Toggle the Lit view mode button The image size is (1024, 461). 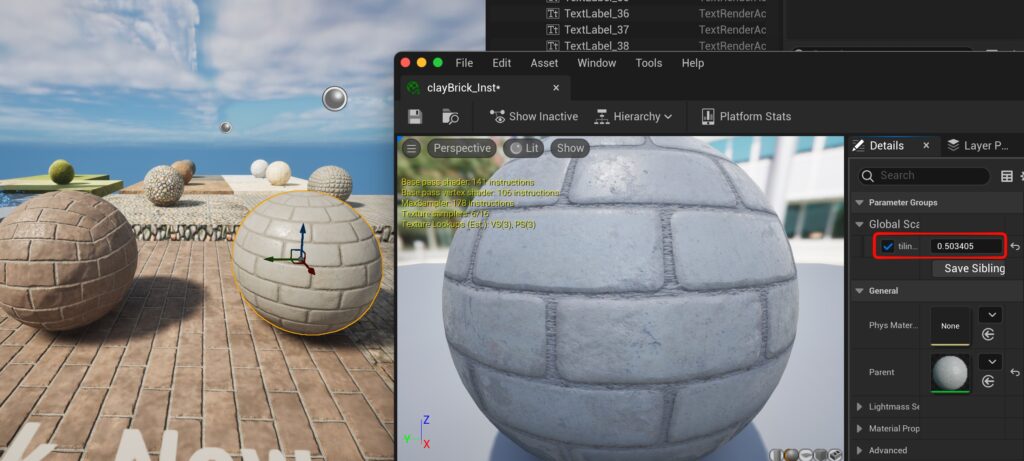pyautogui.click(x=523, y=148)
